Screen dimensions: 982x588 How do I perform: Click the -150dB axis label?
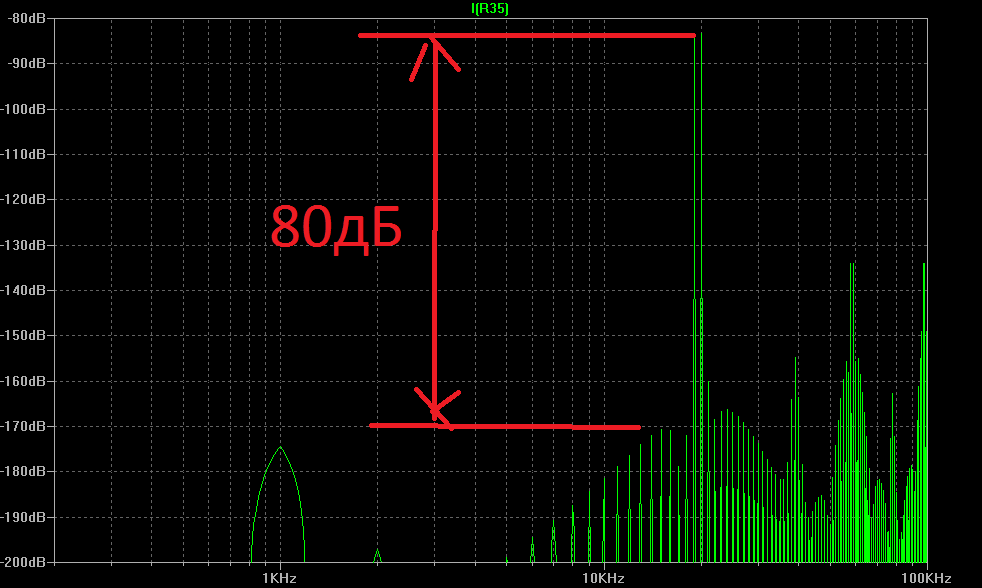click(x=23, y=336)
